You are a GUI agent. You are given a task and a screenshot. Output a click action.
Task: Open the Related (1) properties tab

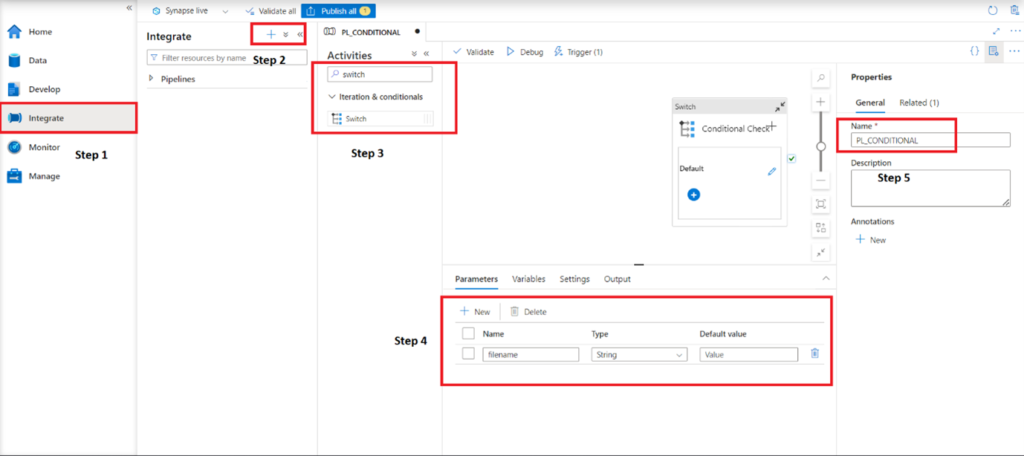(918, 102)
